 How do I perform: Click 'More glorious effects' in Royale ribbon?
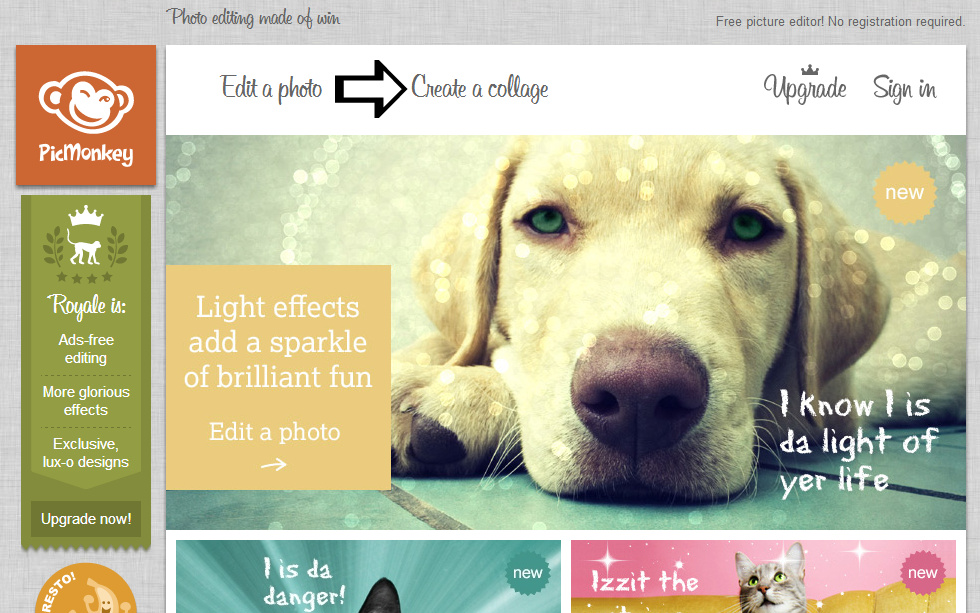[x=86, y=401]
